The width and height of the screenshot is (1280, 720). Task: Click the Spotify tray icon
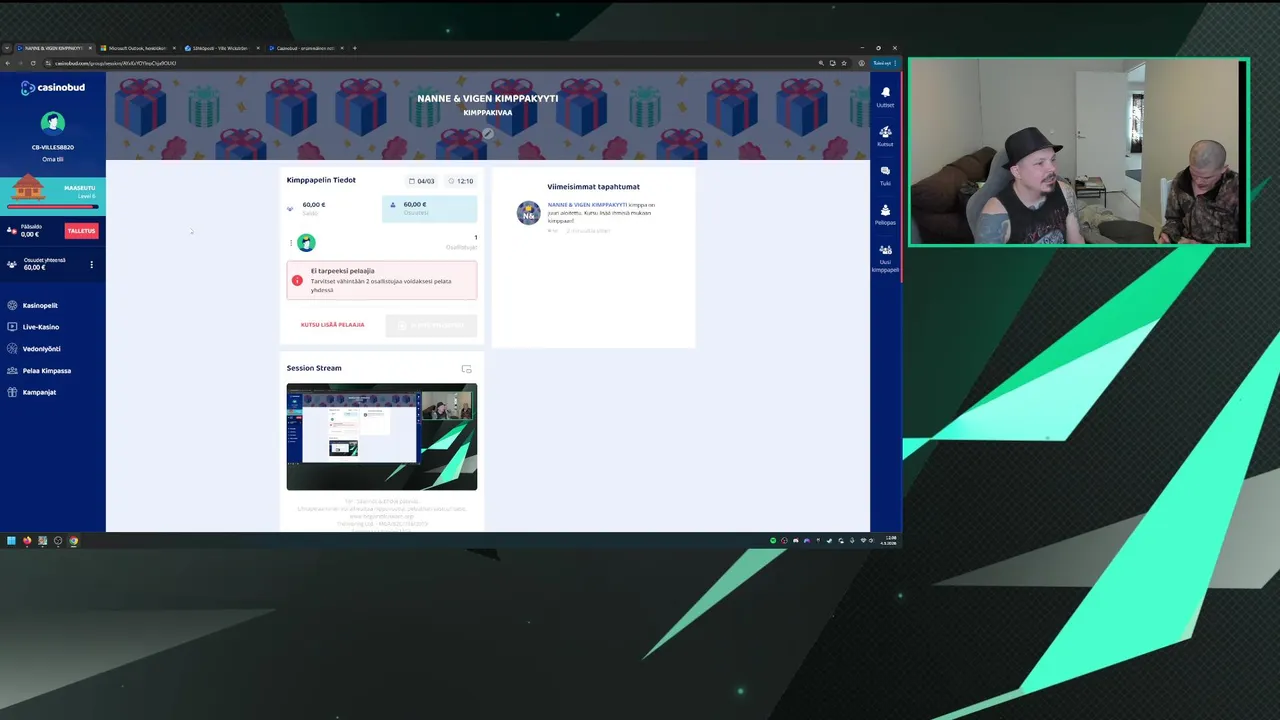point(773,541)
